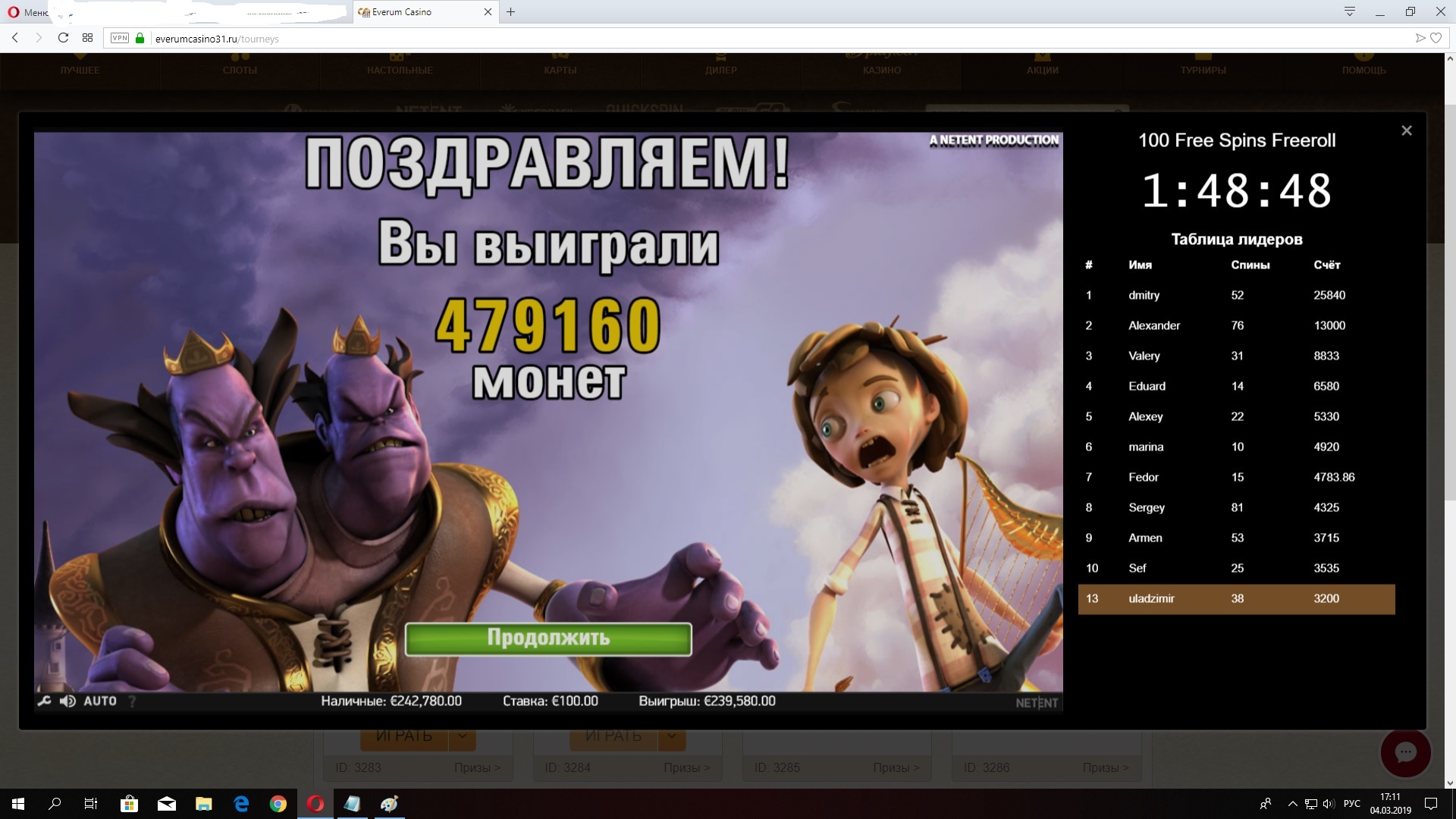Reload the page
Screen dimensions: 1456x819
point(64,38)
